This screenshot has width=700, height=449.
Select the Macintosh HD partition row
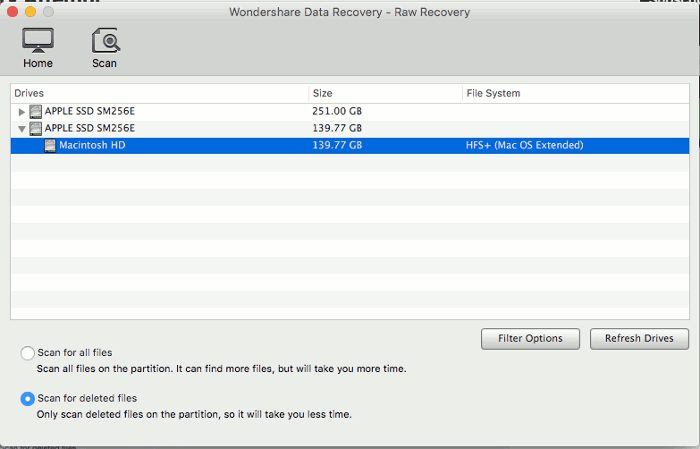350,146
